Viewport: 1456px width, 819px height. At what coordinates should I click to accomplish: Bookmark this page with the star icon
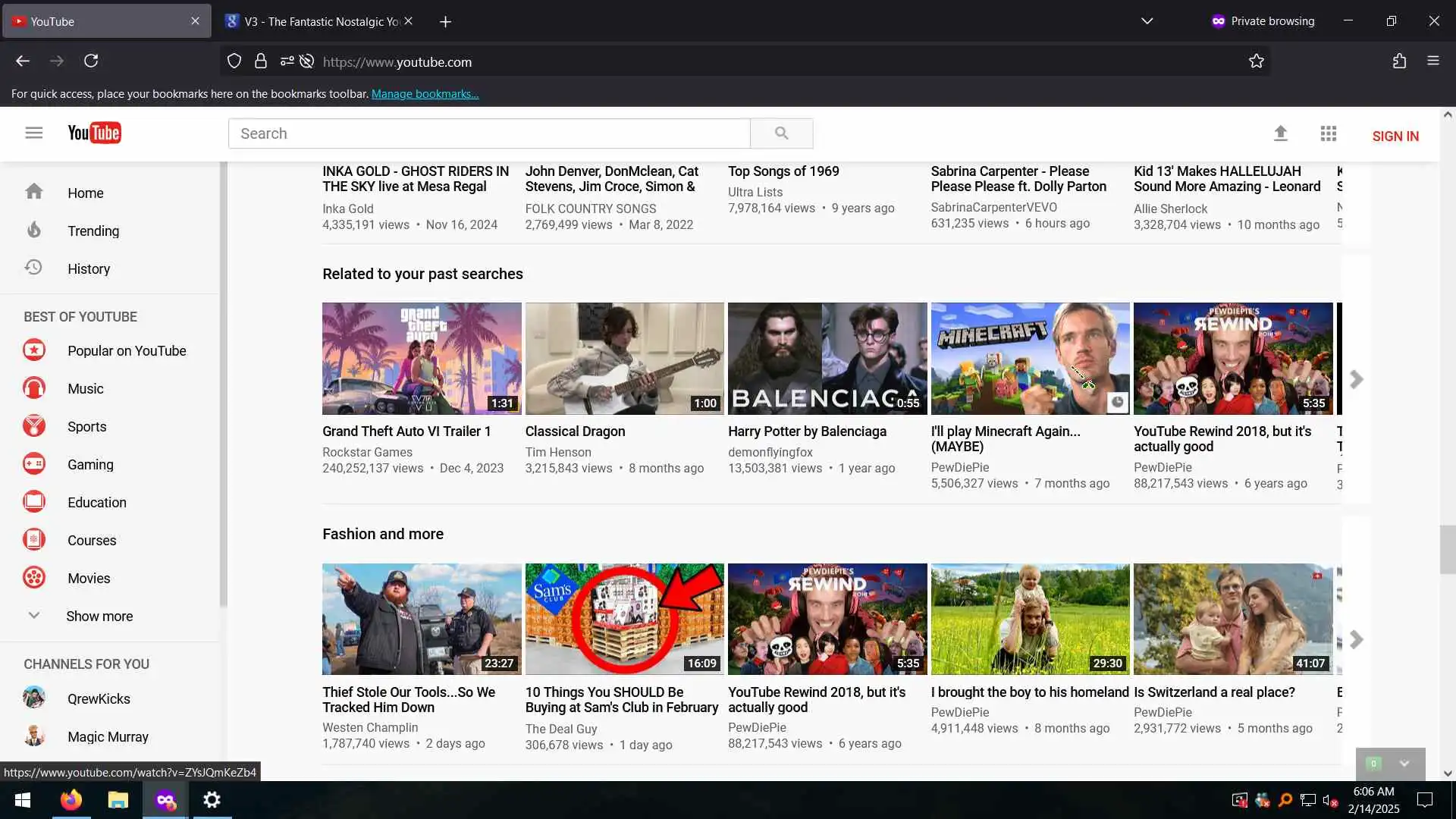(x=1256, y=61)
